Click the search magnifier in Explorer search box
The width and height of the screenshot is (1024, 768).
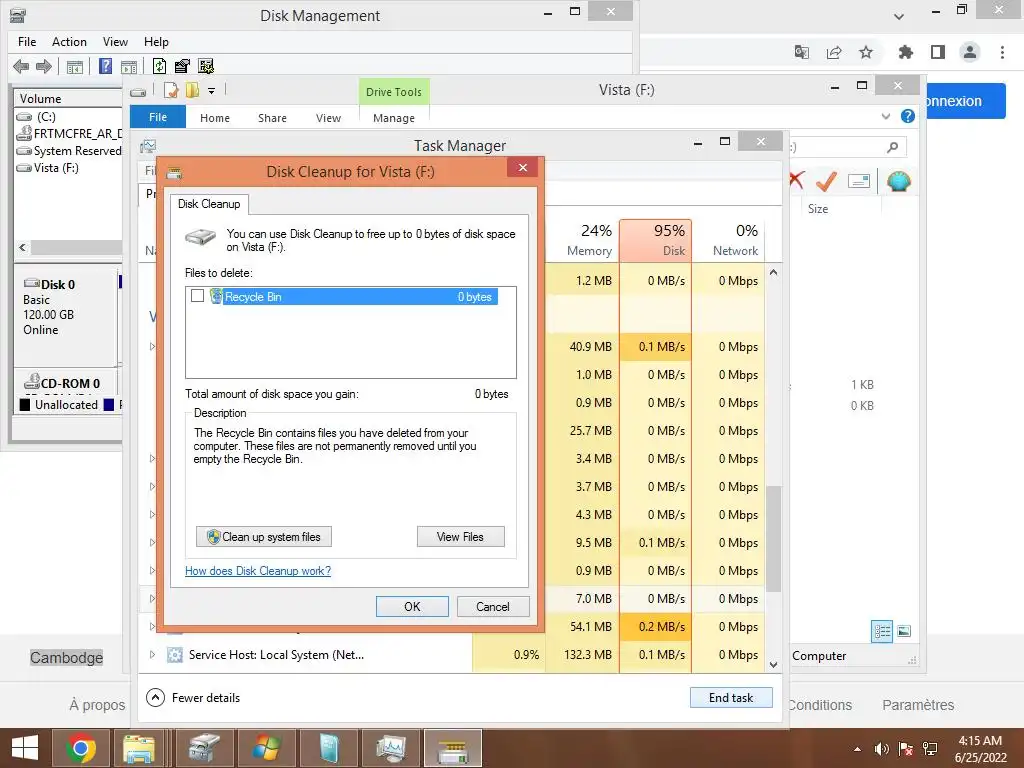[892, 148]
